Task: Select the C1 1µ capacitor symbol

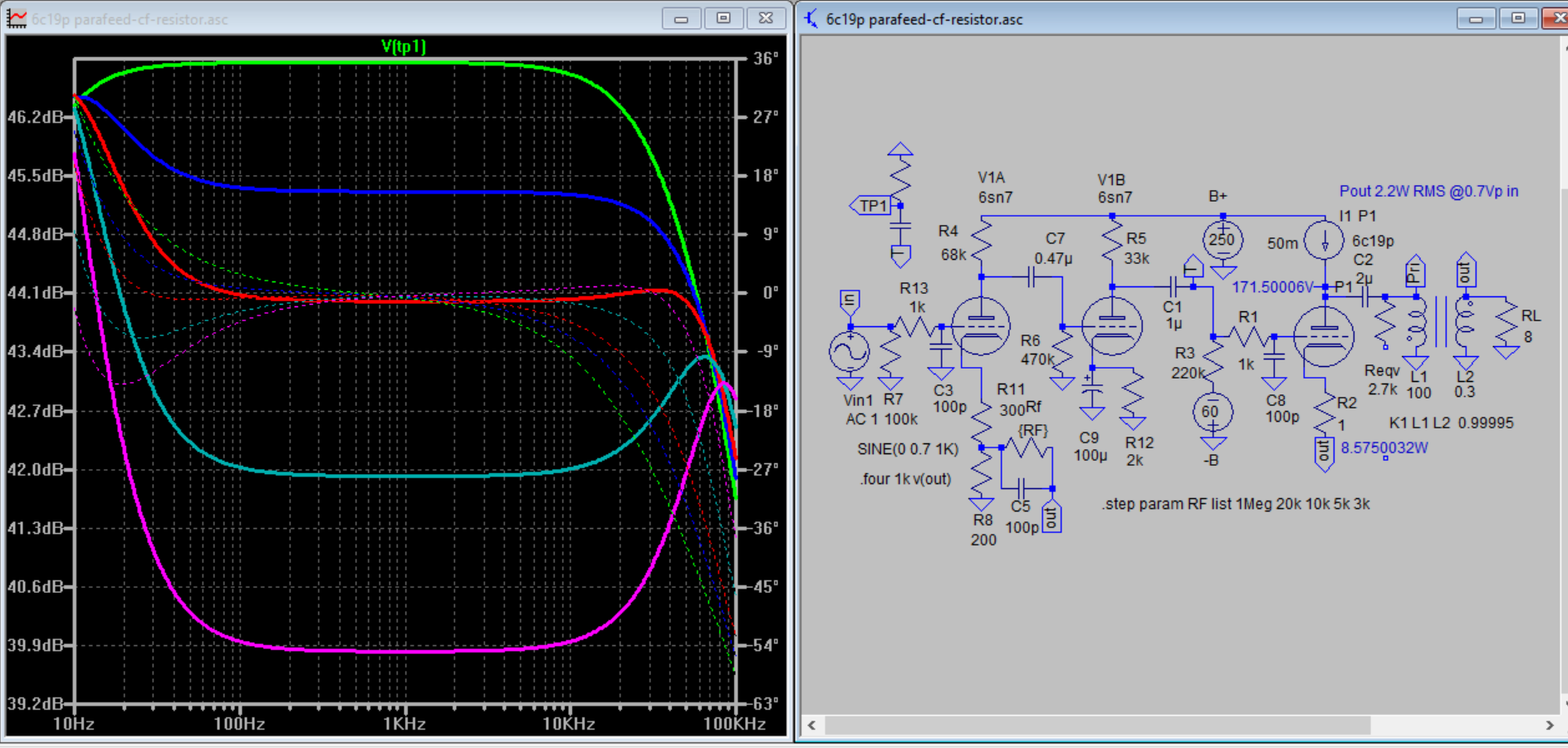Action: point(1172,287)
